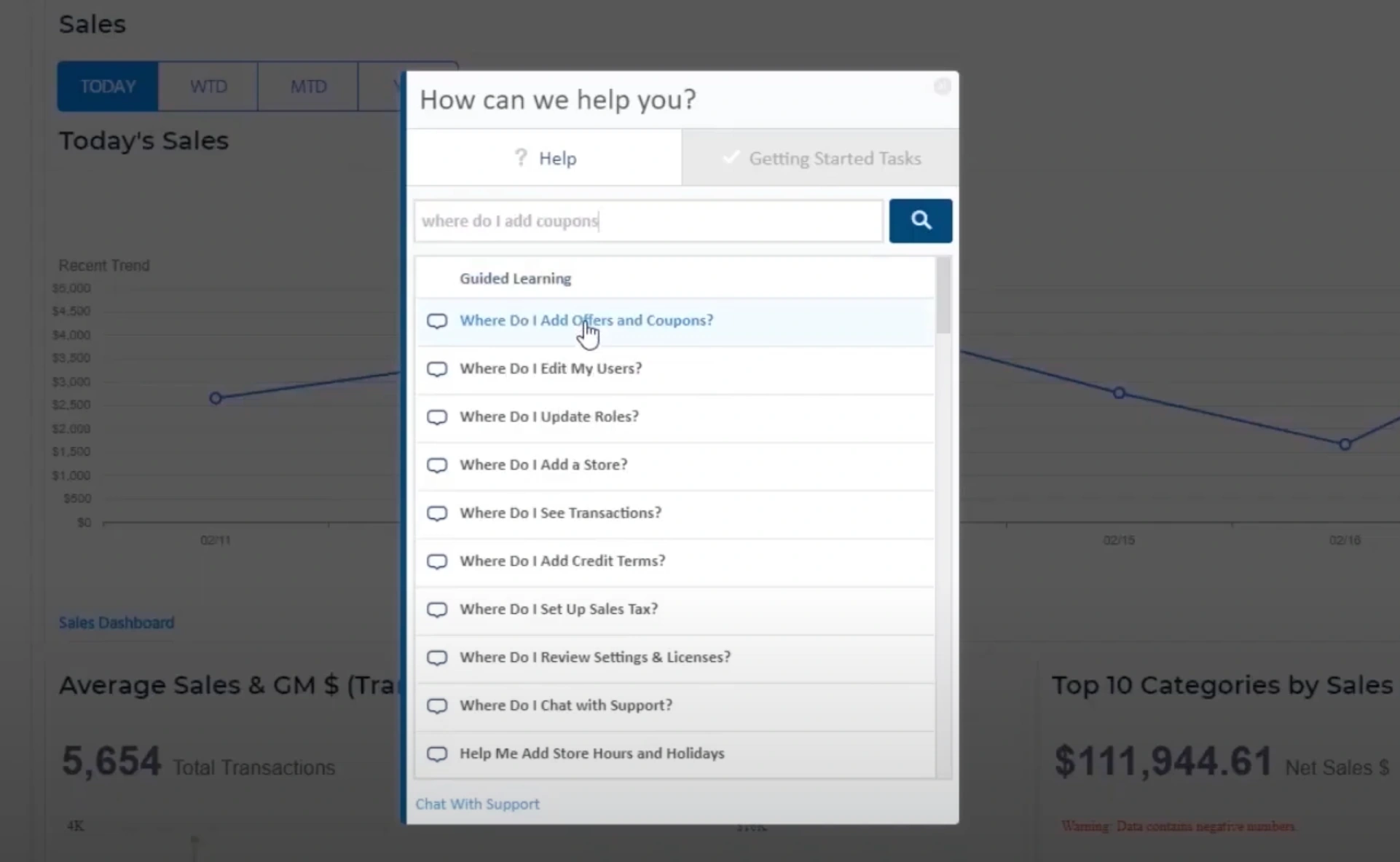Viewport: 1400px width, 862px height.
Task: Click the Today's Sales heading
Action: click(143, 141)
